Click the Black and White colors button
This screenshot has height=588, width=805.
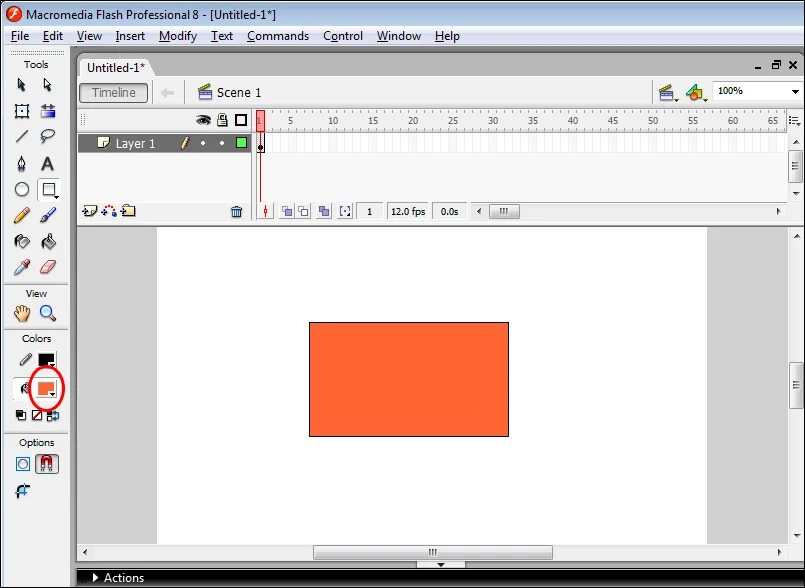click(x=21, y=415)
